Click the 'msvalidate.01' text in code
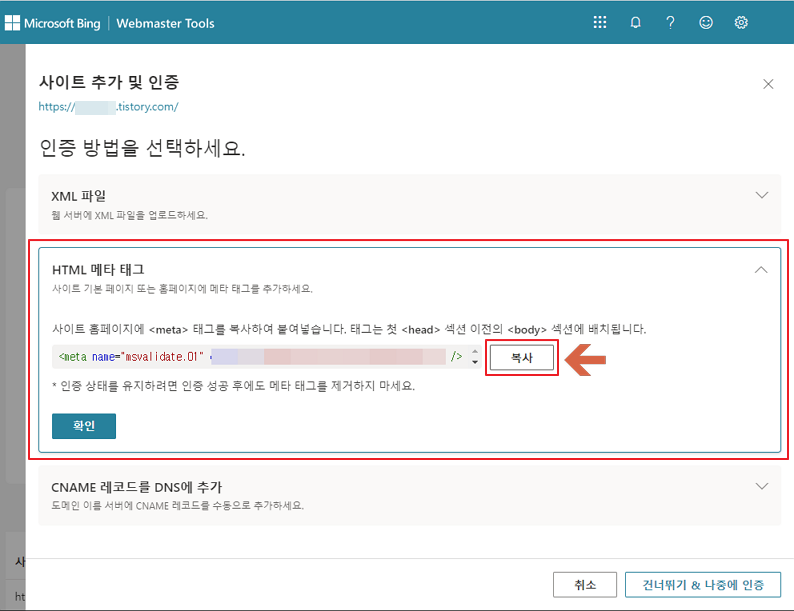Viewport: 794px width, 611px height. click(x=161, y=357)
